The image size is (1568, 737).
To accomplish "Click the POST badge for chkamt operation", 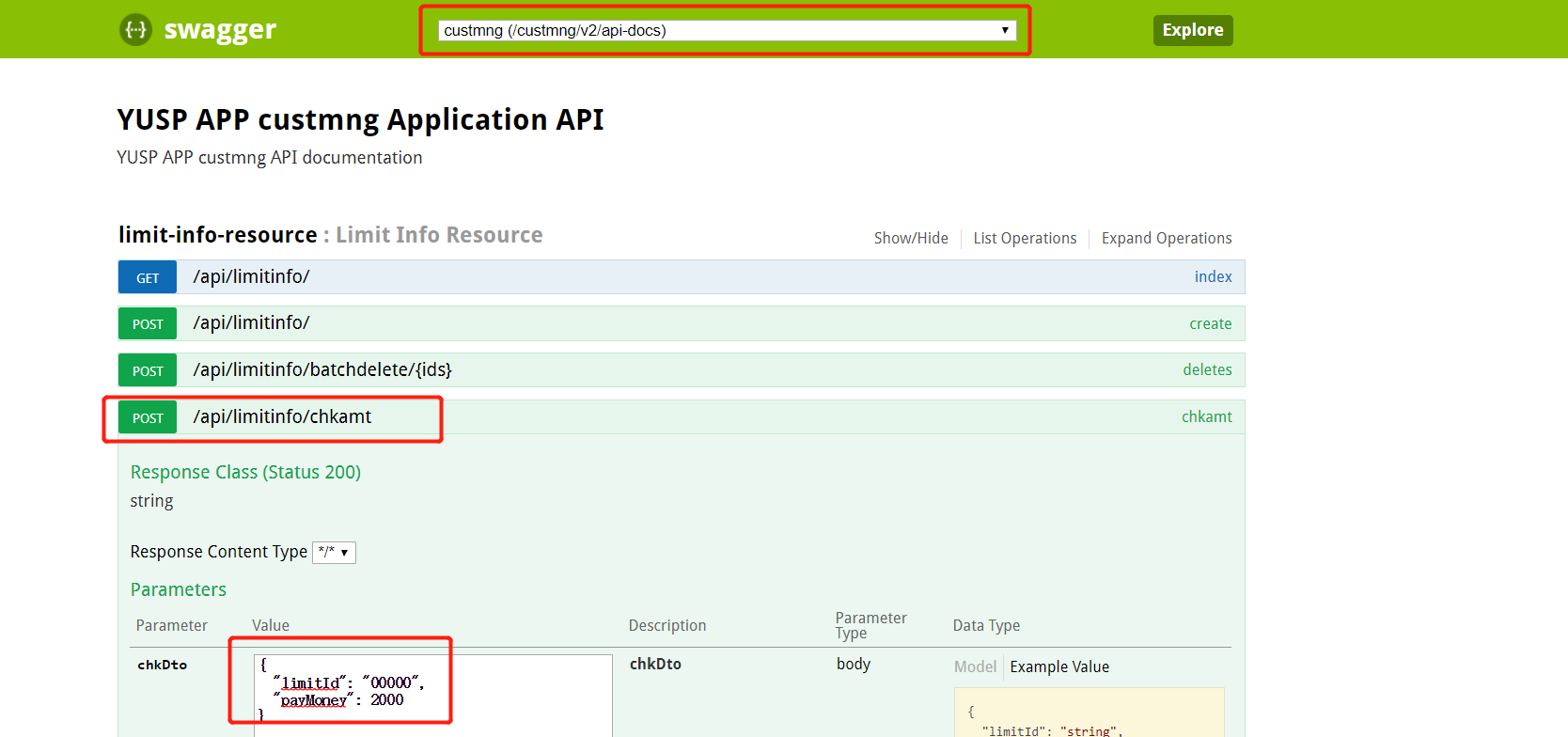I will [148, 418].
